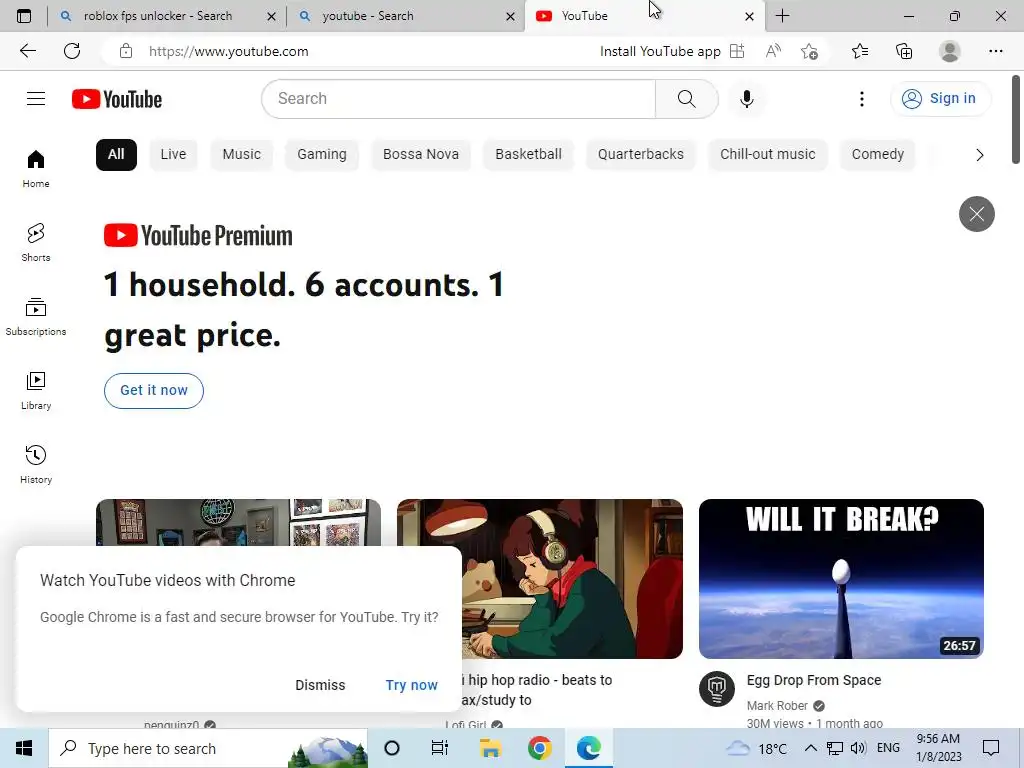Launch Google Chrome from taskbar
The image size is (1024, 768).
(539, 748)
